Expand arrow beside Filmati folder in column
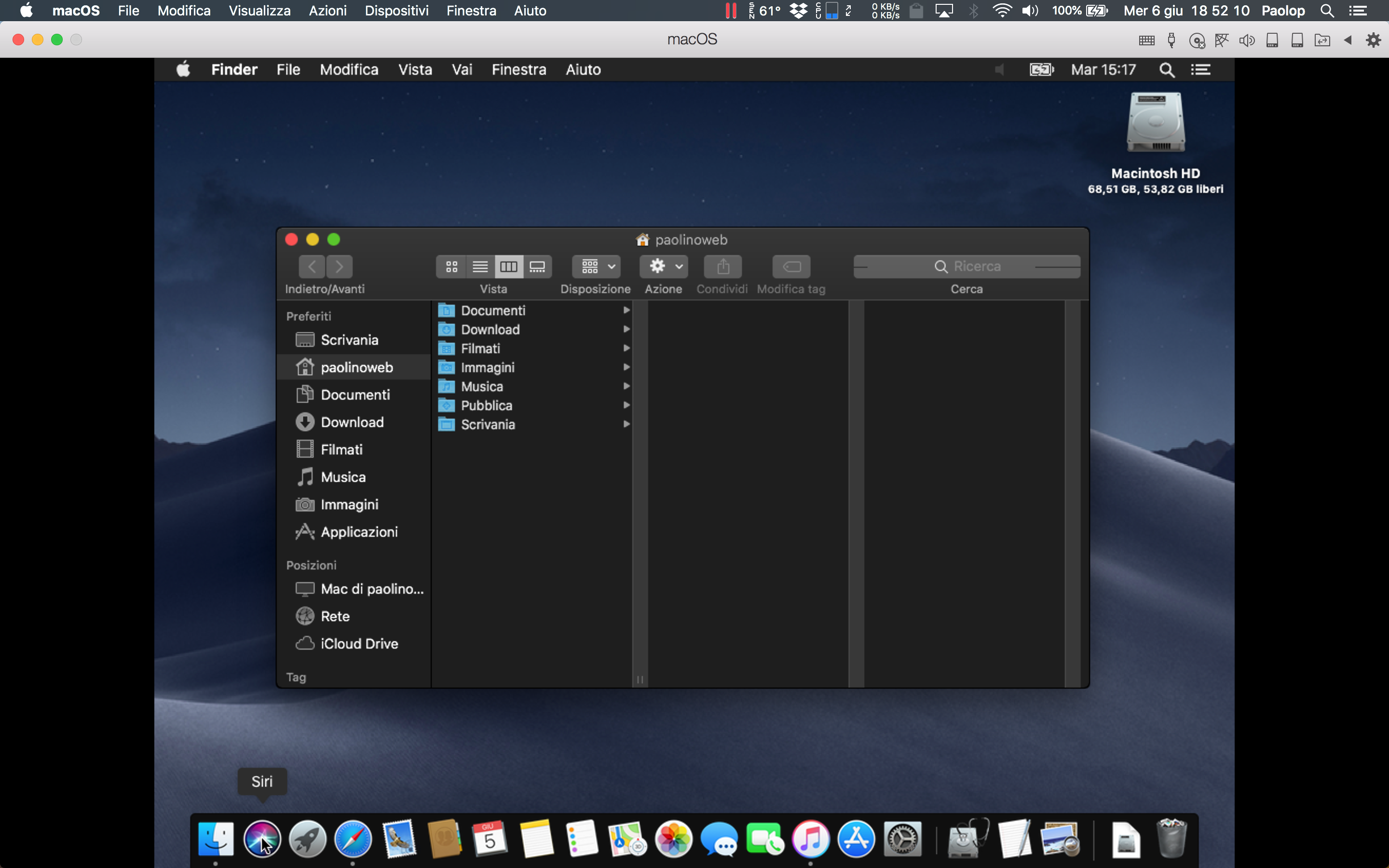Screen dimensions: 1389x868 point(627,349)
